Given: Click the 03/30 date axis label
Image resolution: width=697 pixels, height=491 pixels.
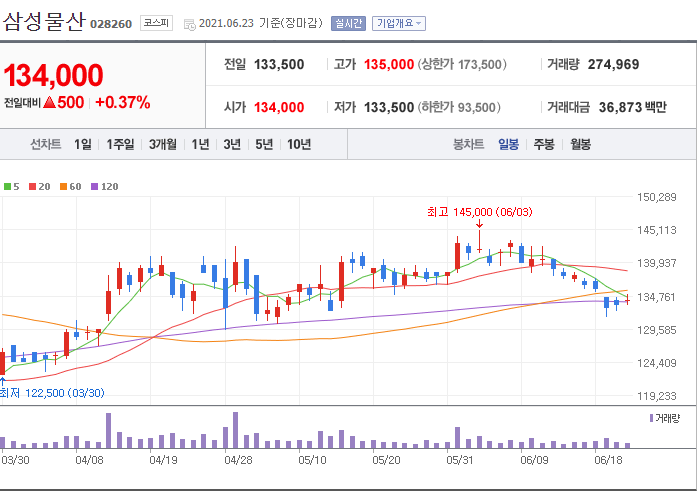Looking at the screenshot, I should 15,460.
